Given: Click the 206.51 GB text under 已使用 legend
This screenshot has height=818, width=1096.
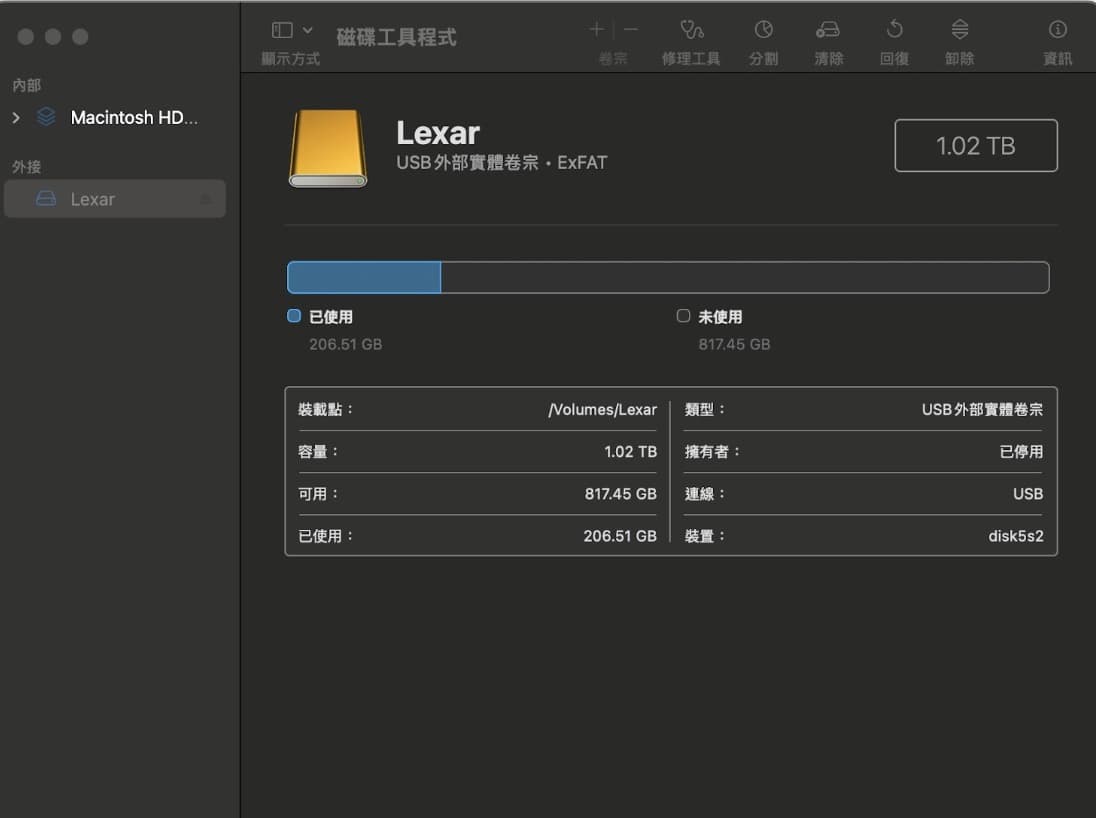Looking at the screenshot, I should (345, 344).
